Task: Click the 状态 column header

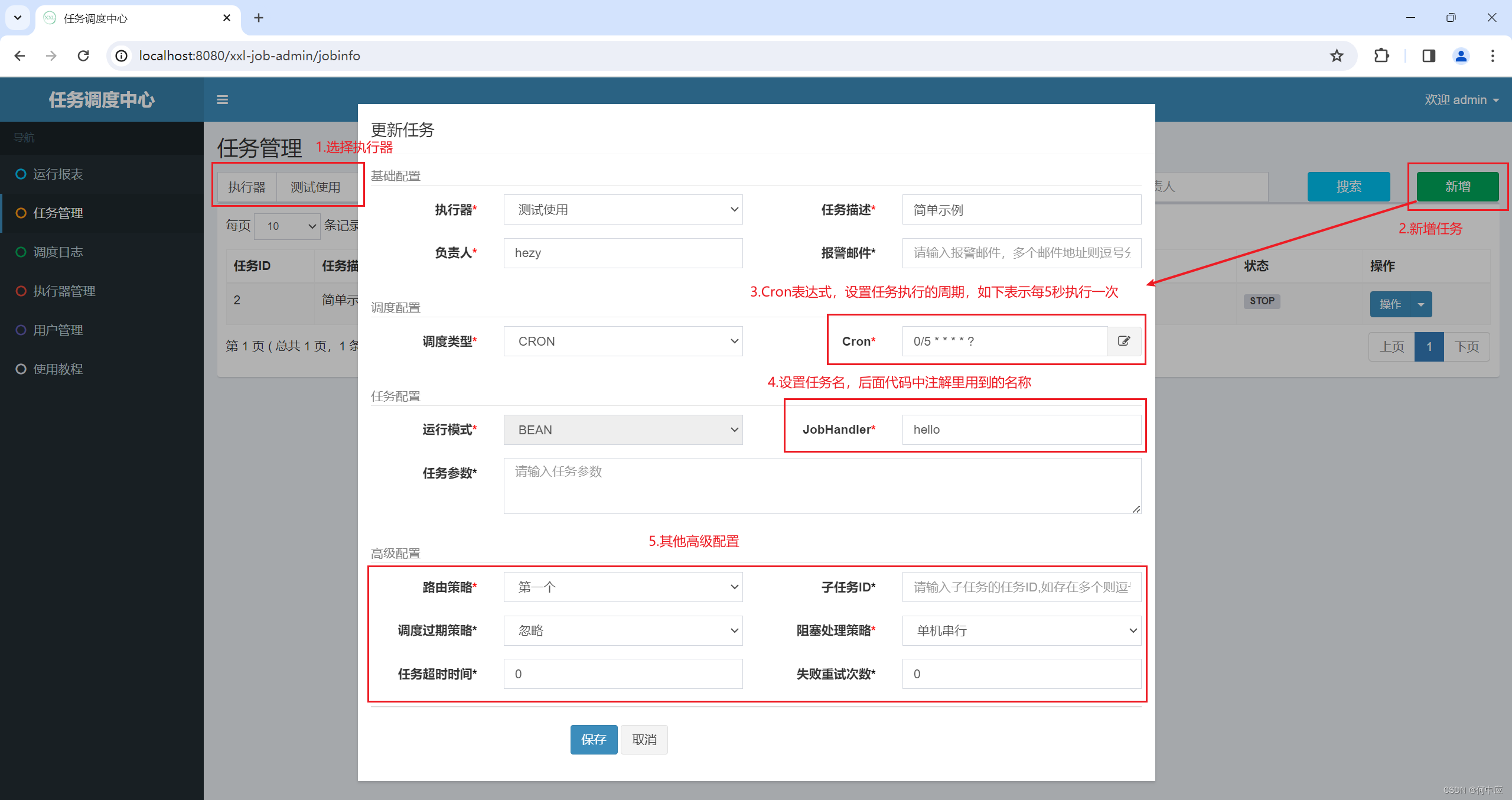Action: click(x=1256, y=266)
